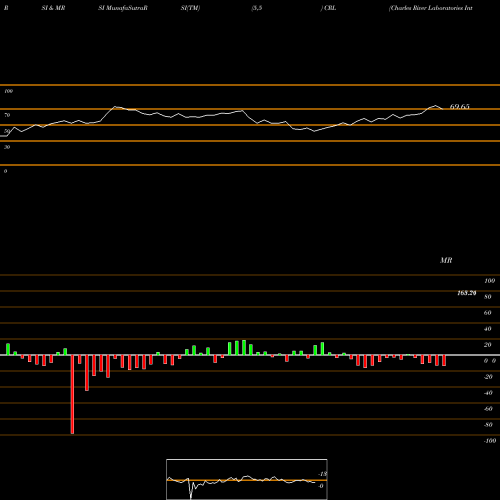Screen dimensions: 500x500
Task: Click the 'SI MunafaSutraR' header label
Action: pyautogui.click(x=123, y=8)
